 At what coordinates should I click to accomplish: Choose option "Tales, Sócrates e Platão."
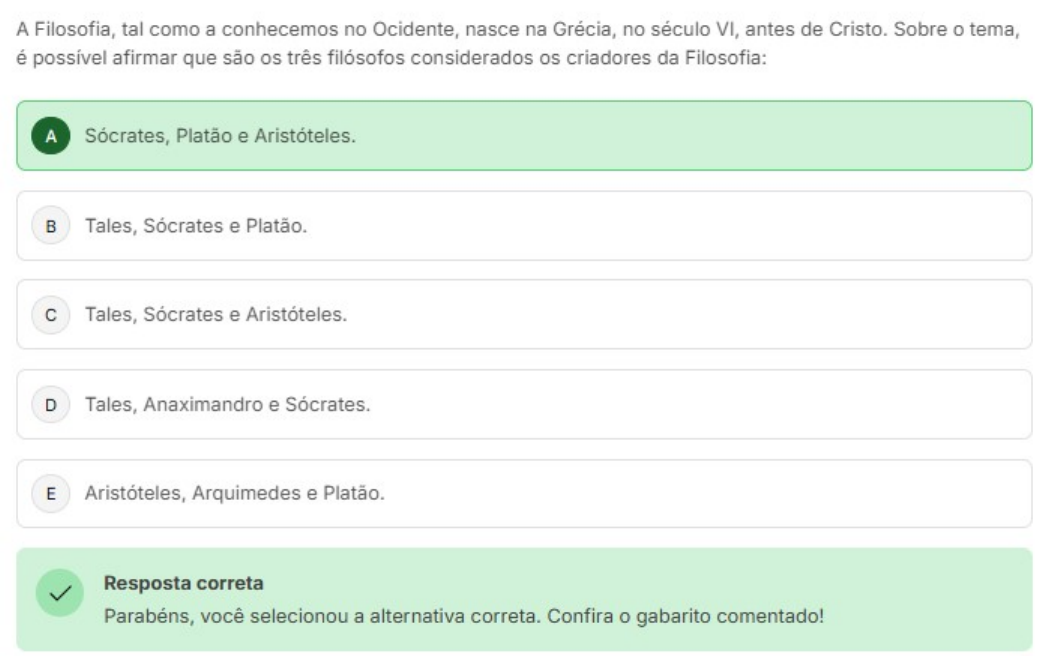[196, 226]
